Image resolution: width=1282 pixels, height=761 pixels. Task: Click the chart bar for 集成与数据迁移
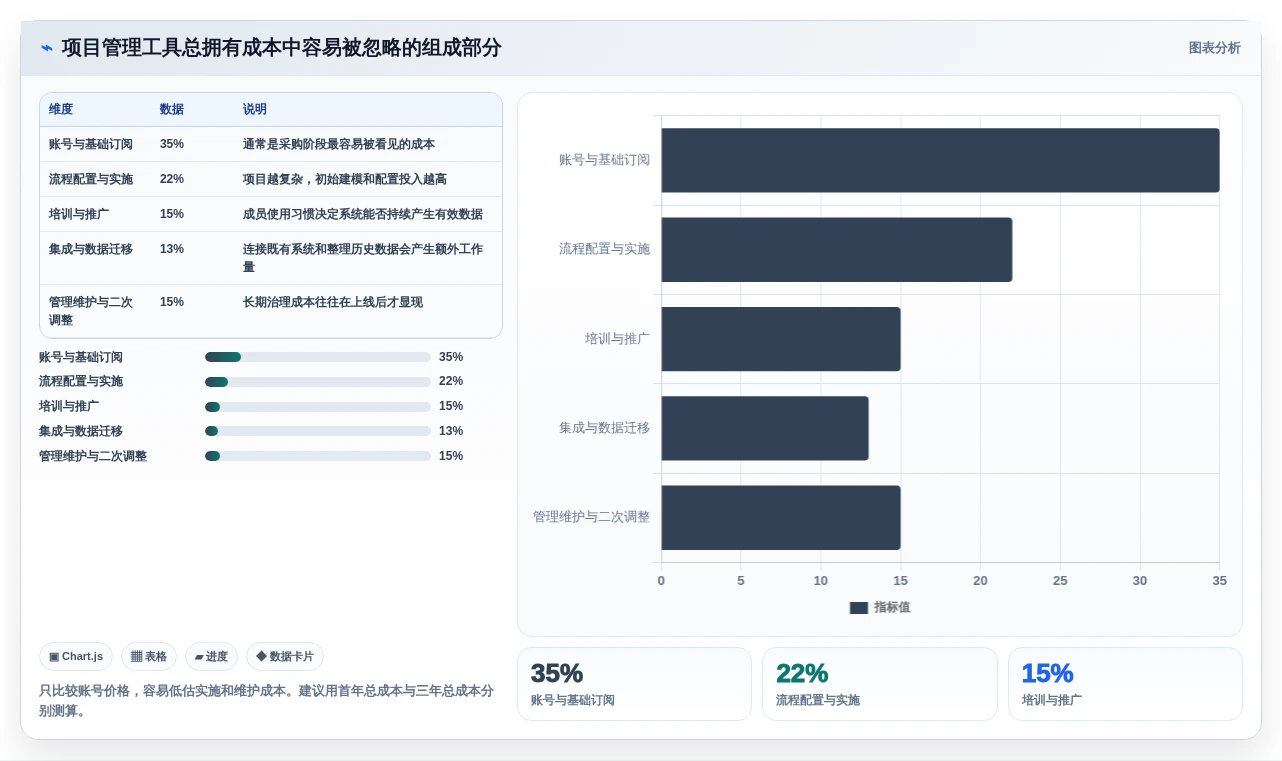(x=765, y=428)
